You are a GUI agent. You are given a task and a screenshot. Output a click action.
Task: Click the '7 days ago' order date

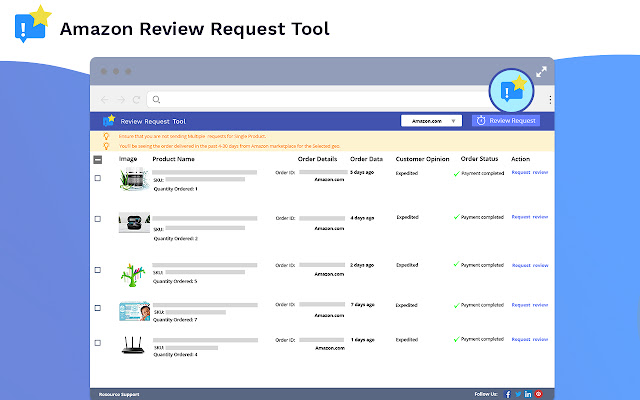point(362,305)
